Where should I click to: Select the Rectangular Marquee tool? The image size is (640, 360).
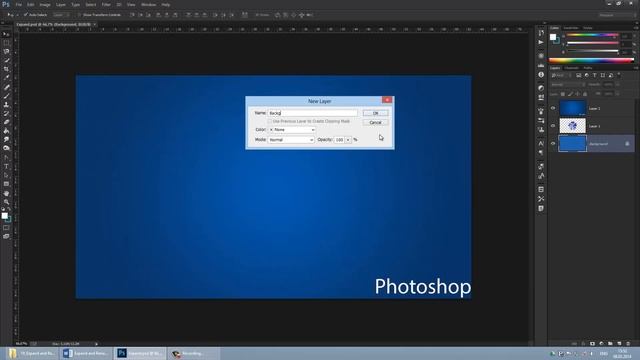pos(6,43)
